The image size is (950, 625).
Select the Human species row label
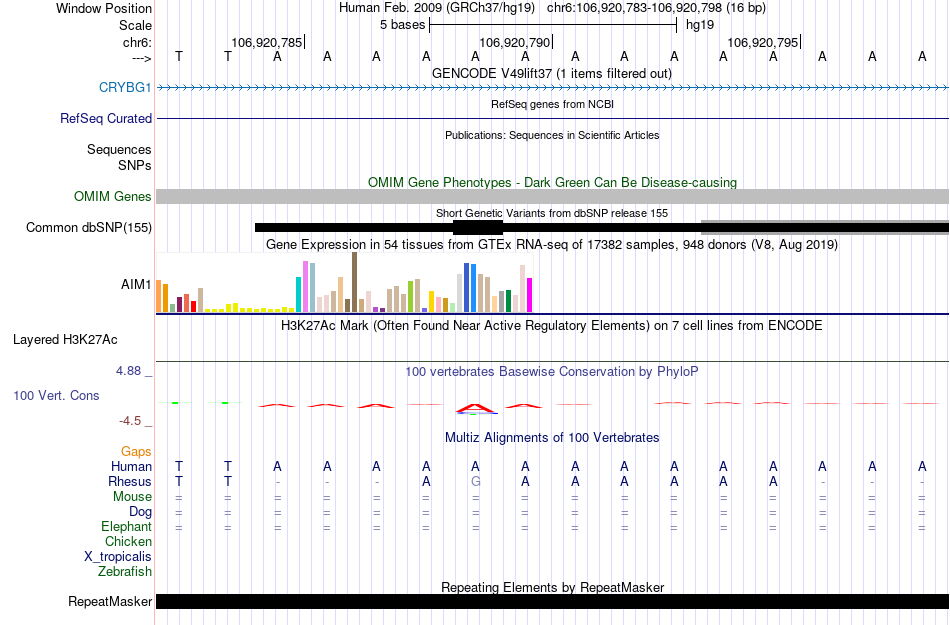point(131,466)
